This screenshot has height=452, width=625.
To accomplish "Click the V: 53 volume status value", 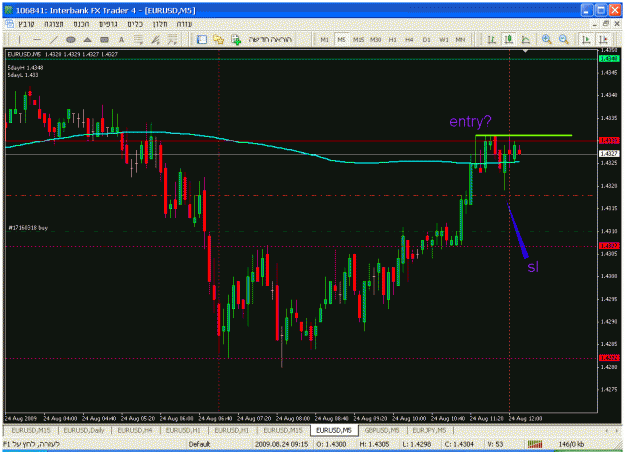I will [495, 444].
